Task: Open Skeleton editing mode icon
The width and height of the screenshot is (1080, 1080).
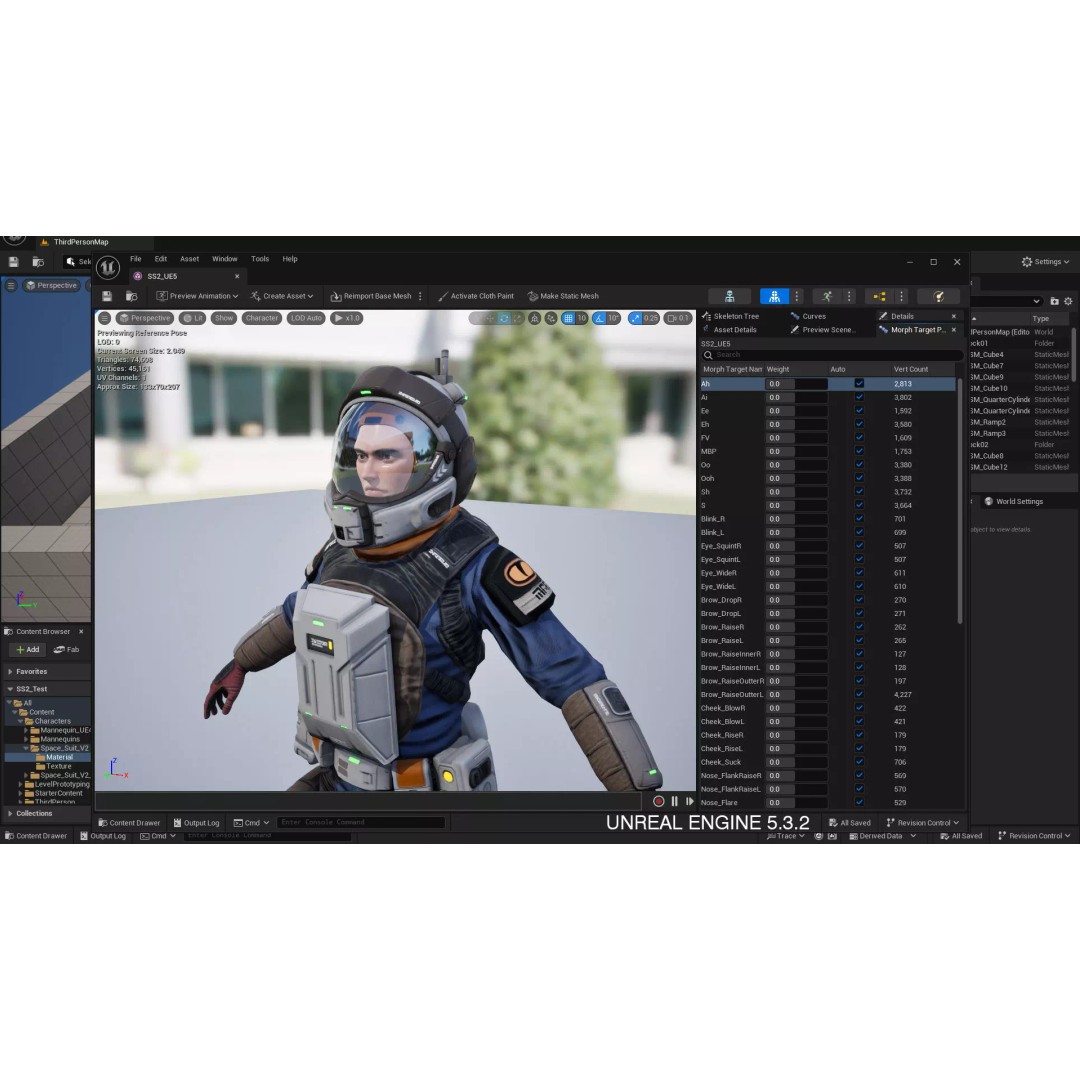Action: point(729,296)
